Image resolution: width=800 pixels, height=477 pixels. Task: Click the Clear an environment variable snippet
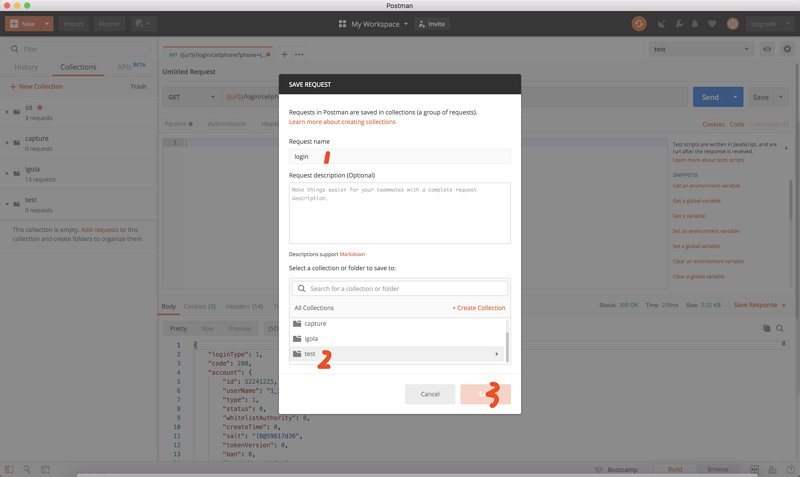coord(708,261)
